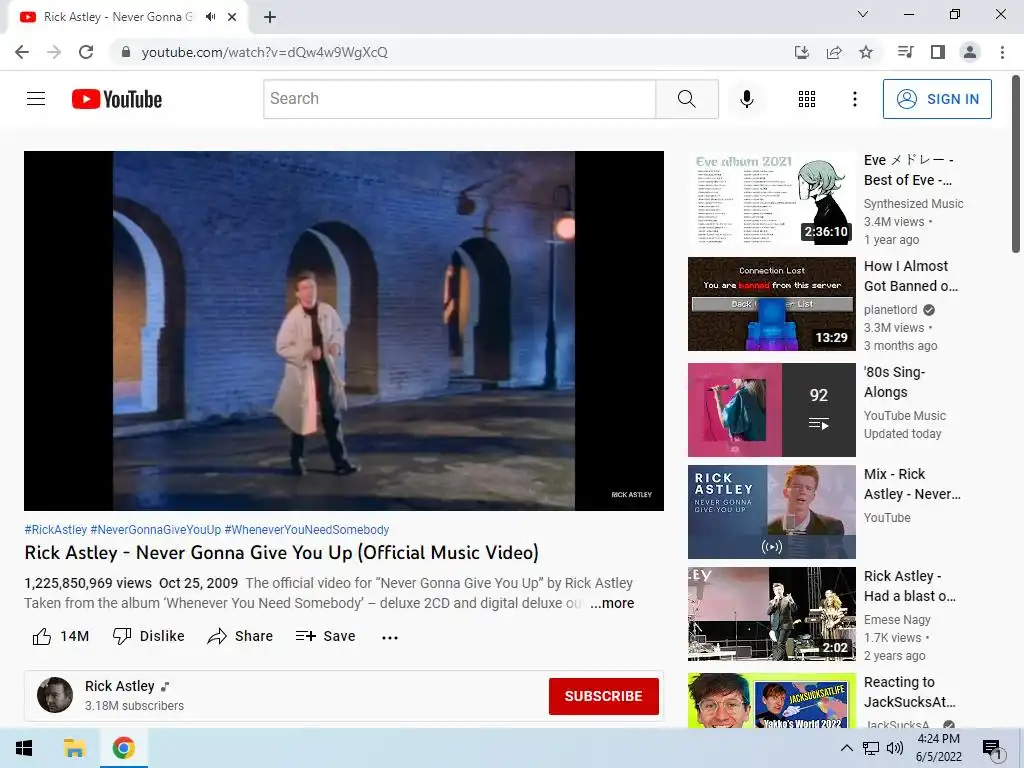
Task: Click 'Emese Nagy' channel name
Action: coord(897,619)
